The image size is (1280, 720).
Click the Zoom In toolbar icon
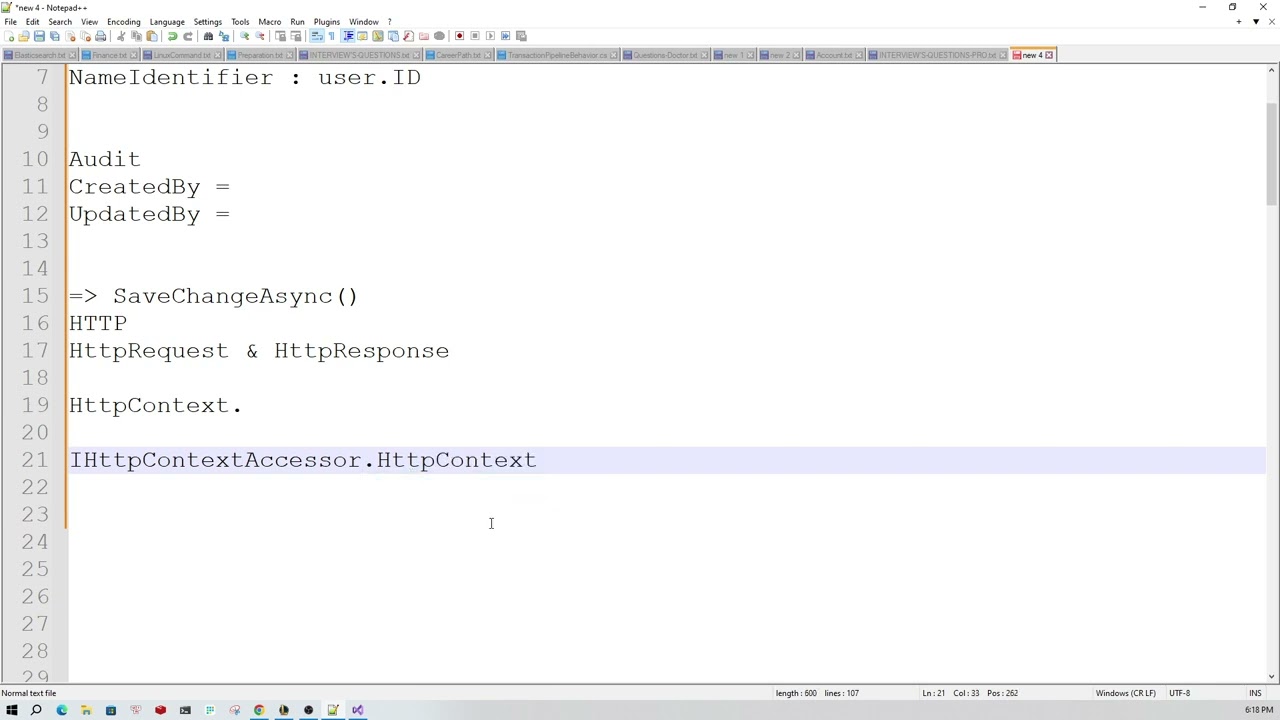pyautogui.click(x=244, y=36)
